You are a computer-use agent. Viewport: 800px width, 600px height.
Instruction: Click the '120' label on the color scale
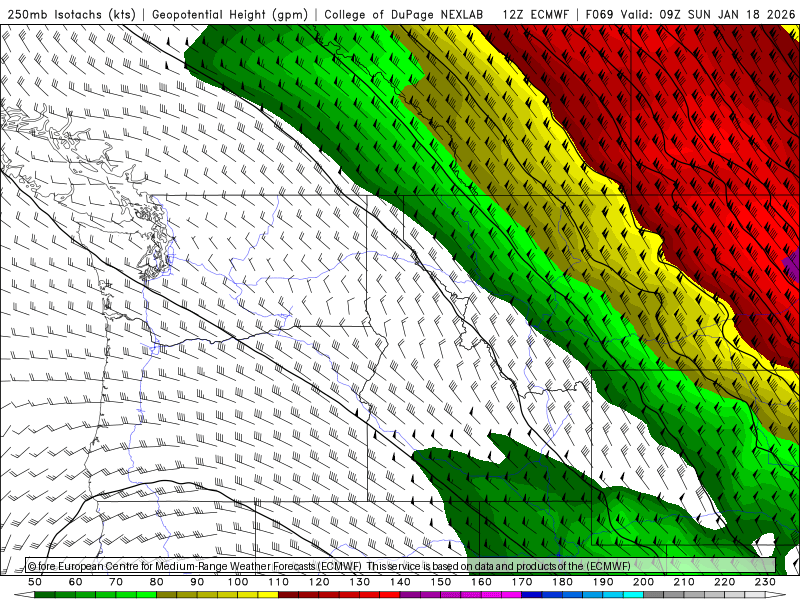[319, 582]
